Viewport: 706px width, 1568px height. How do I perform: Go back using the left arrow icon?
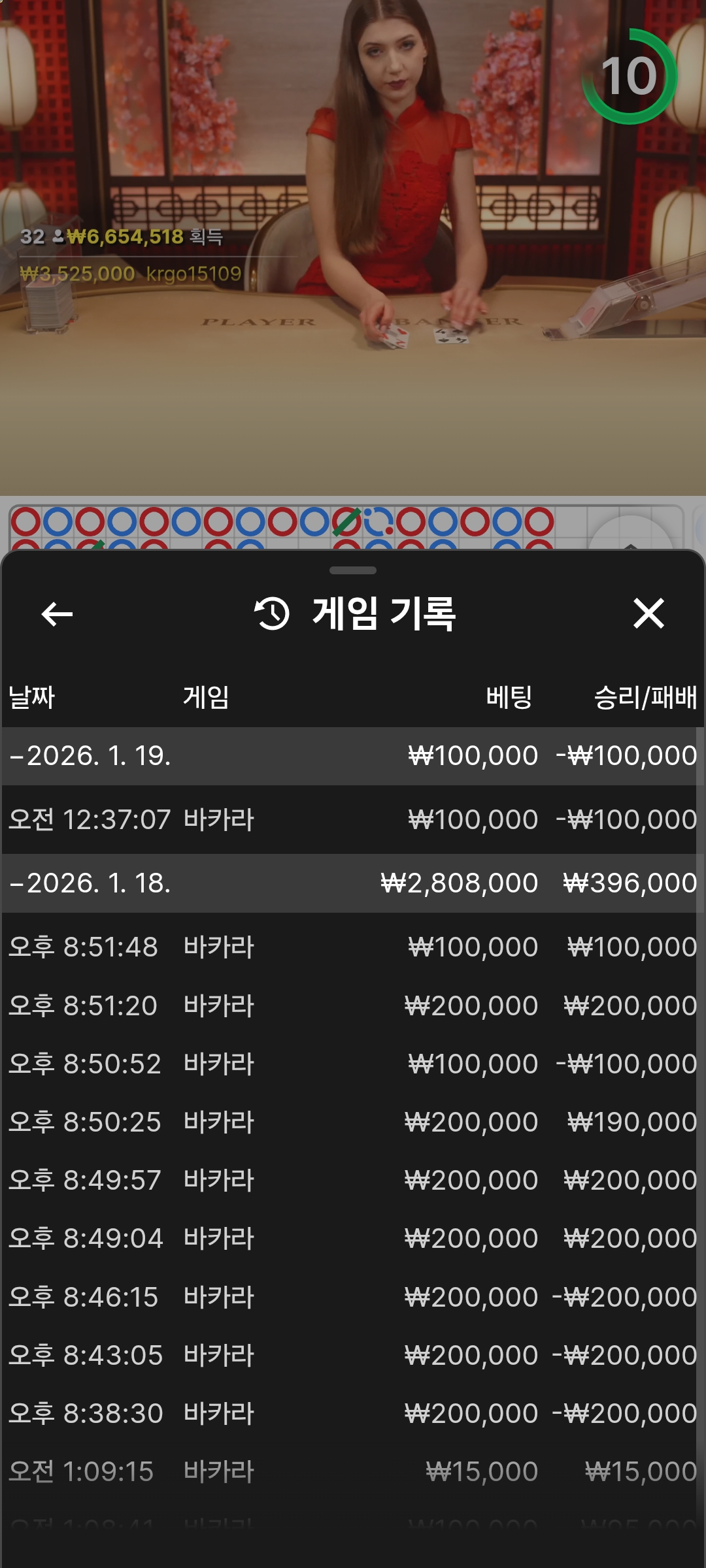click(57, 614)
